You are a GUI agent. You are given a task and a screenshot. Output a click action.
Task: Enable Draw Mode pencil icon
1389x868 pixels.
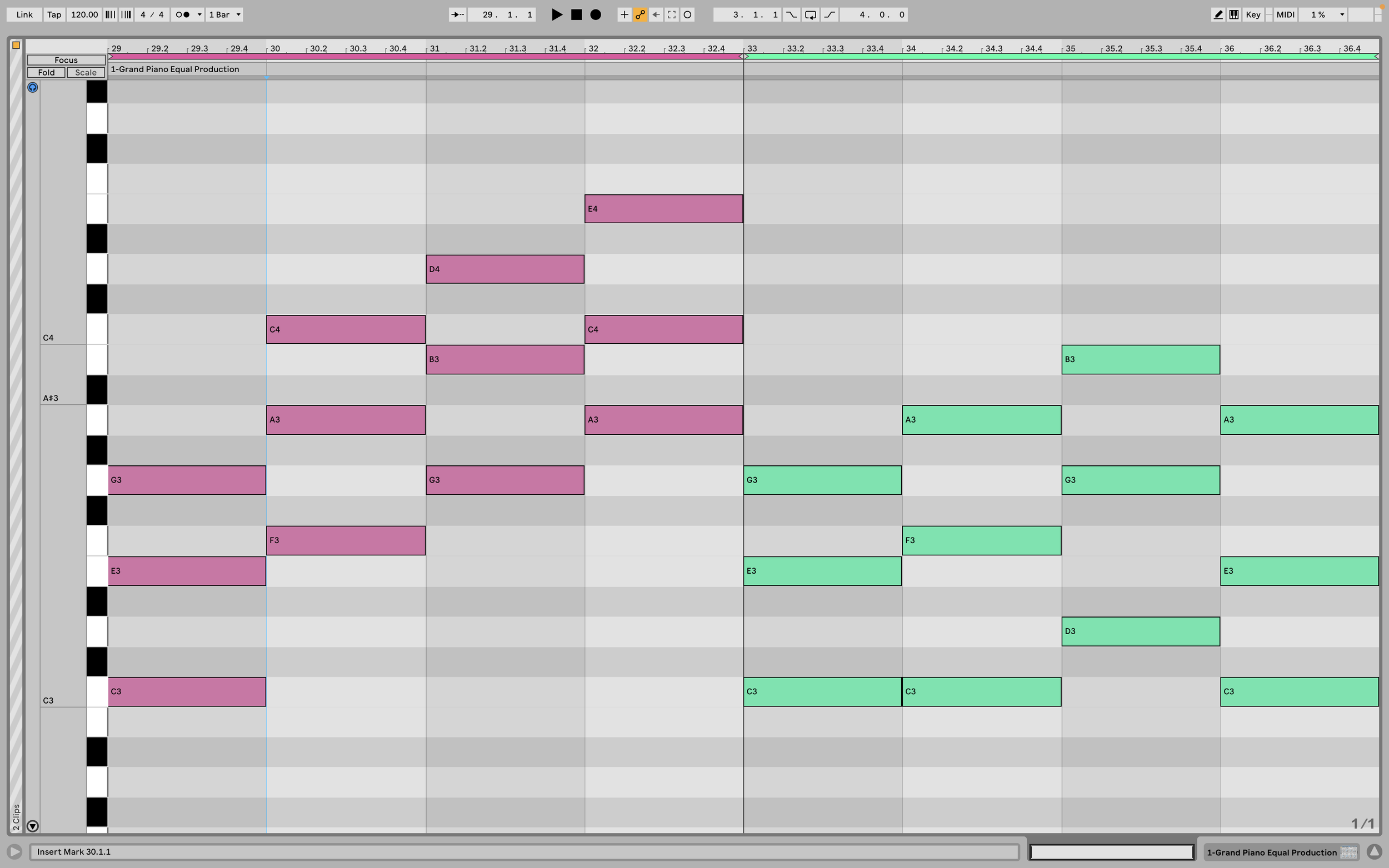[1218, 15]
